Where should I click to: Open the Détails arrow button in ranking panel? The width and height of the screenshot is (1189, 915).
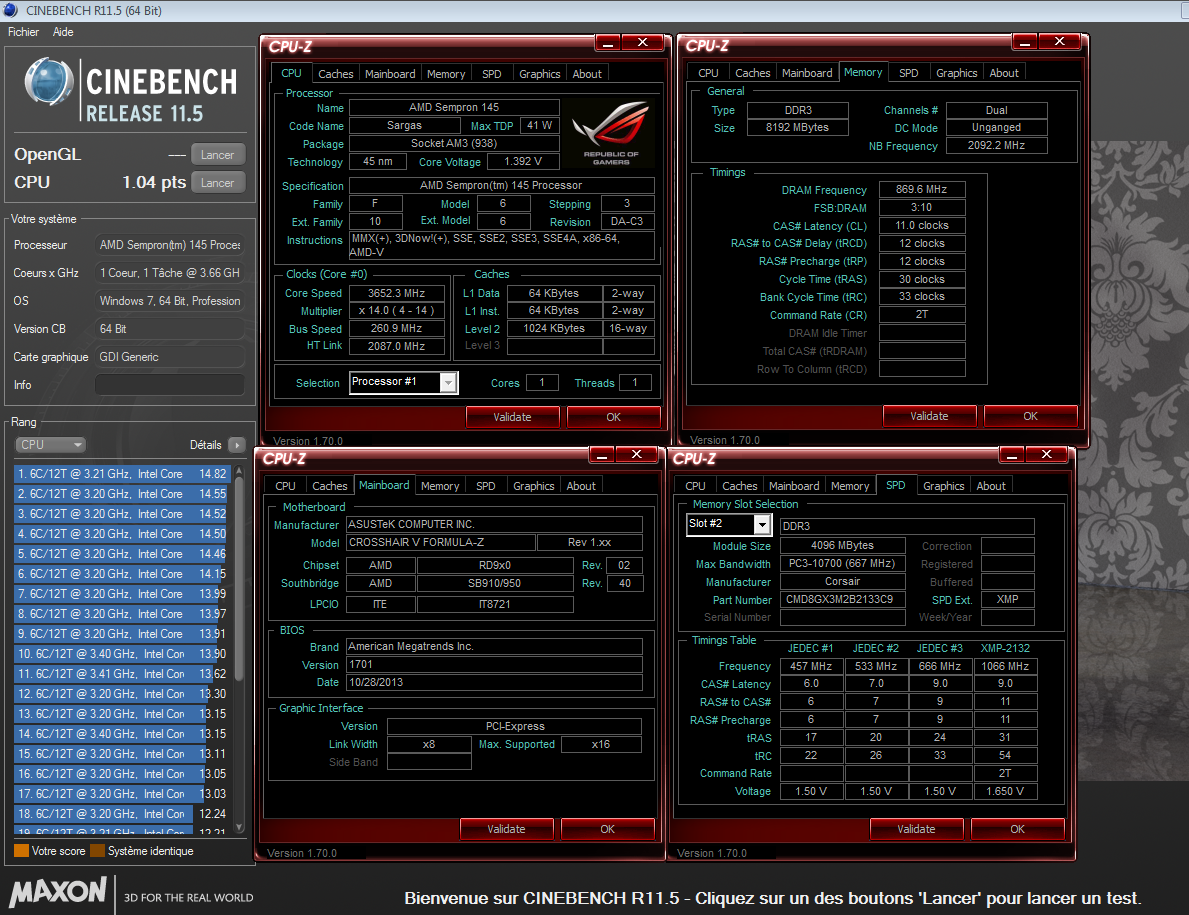pyautogui.click(x=237, y=445)
